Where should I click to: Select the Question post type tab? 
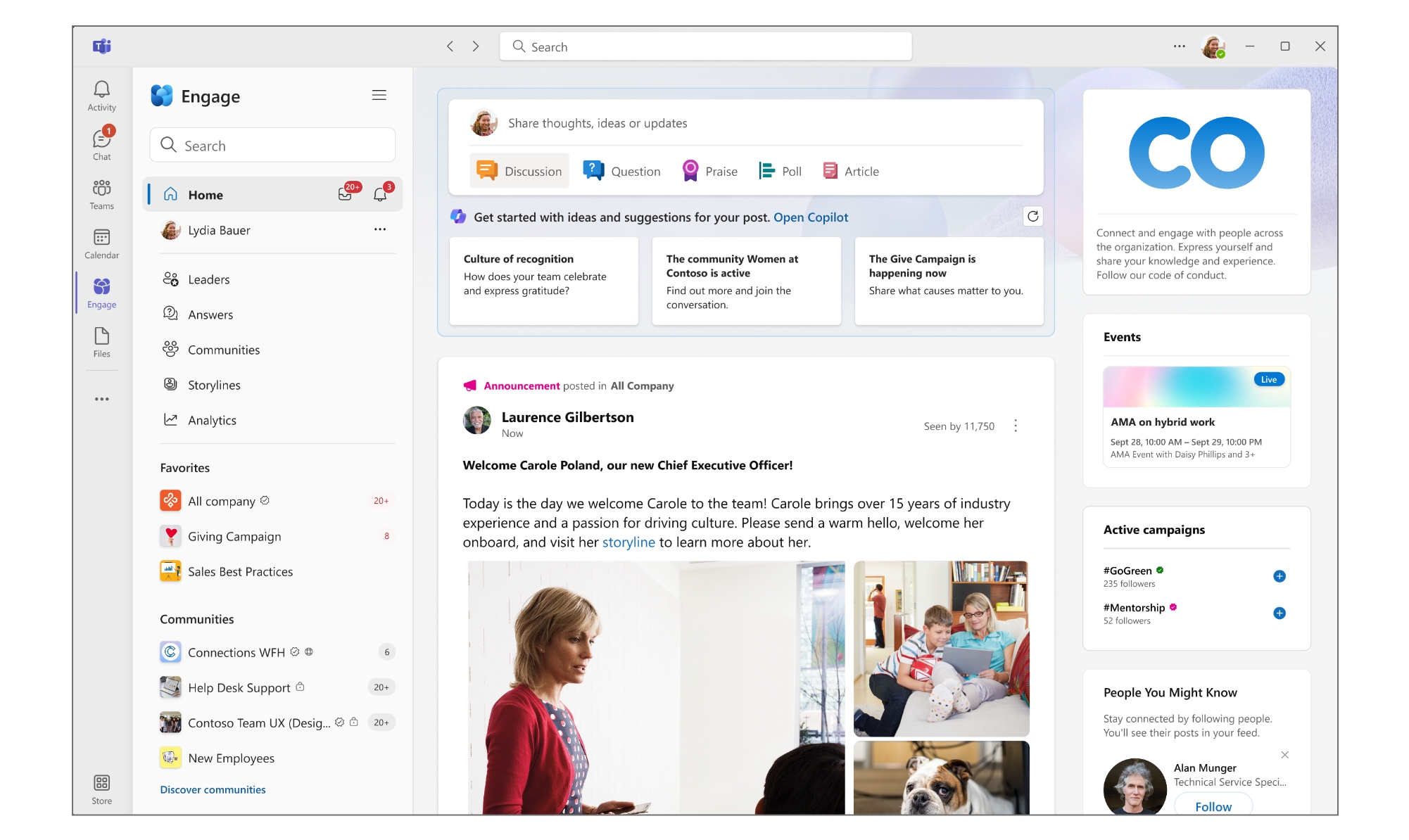622,171
